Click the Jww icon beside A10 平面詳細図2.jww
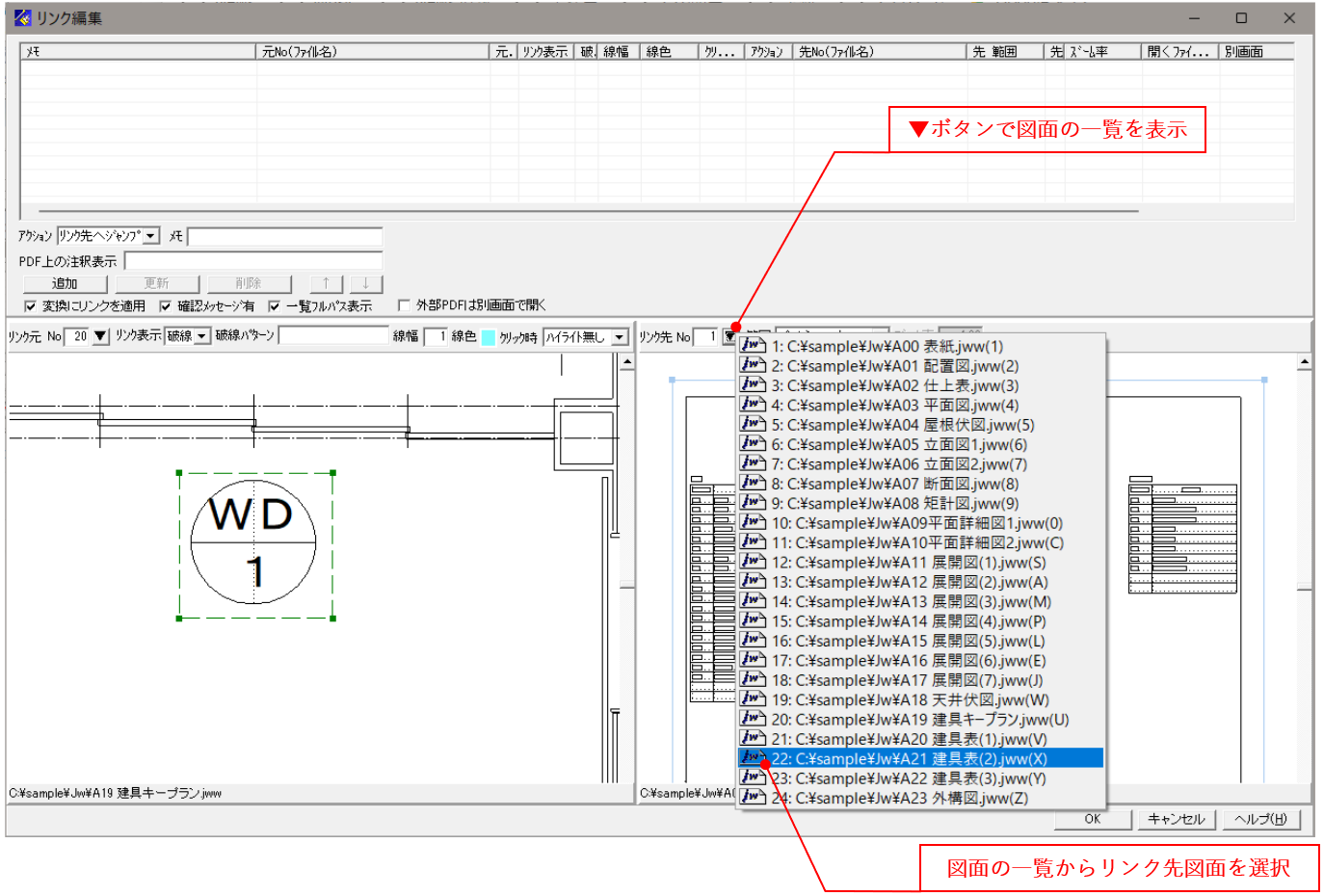The width and height of the screenshot is (1324, 896). tap(753, 542)
